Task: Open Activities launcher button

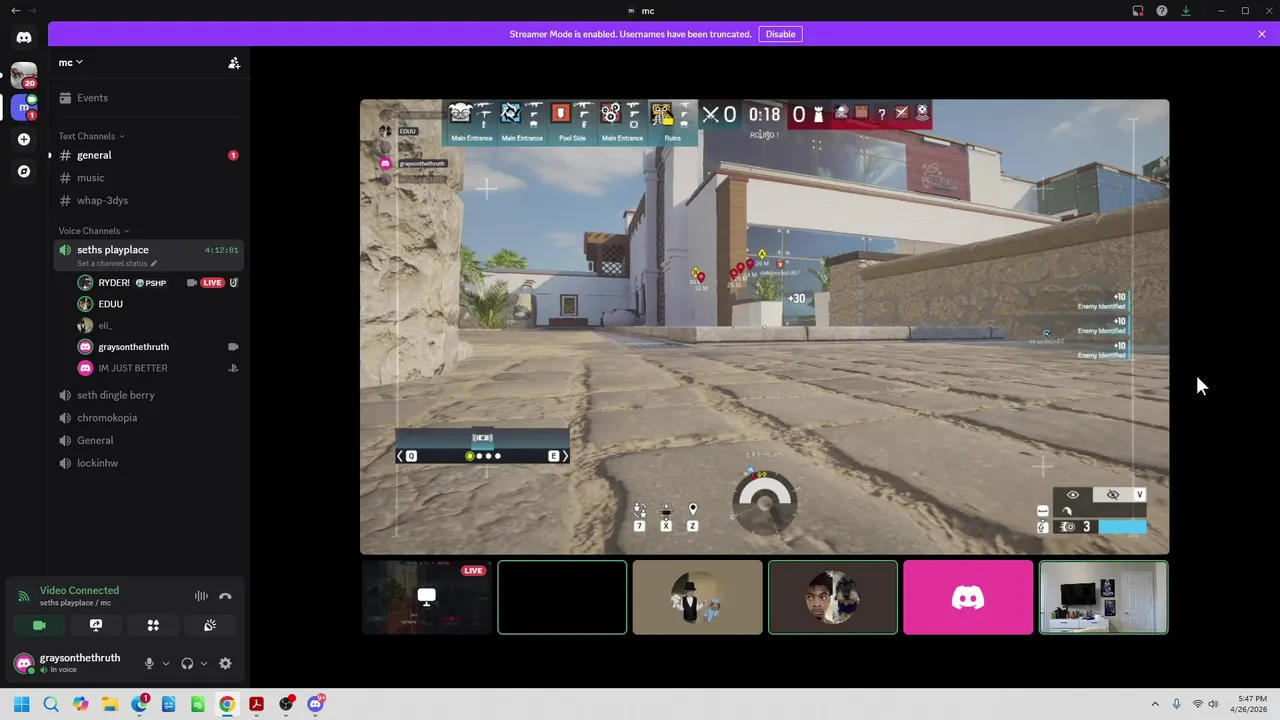Action: pyautogui.click(x=153, y=625)
